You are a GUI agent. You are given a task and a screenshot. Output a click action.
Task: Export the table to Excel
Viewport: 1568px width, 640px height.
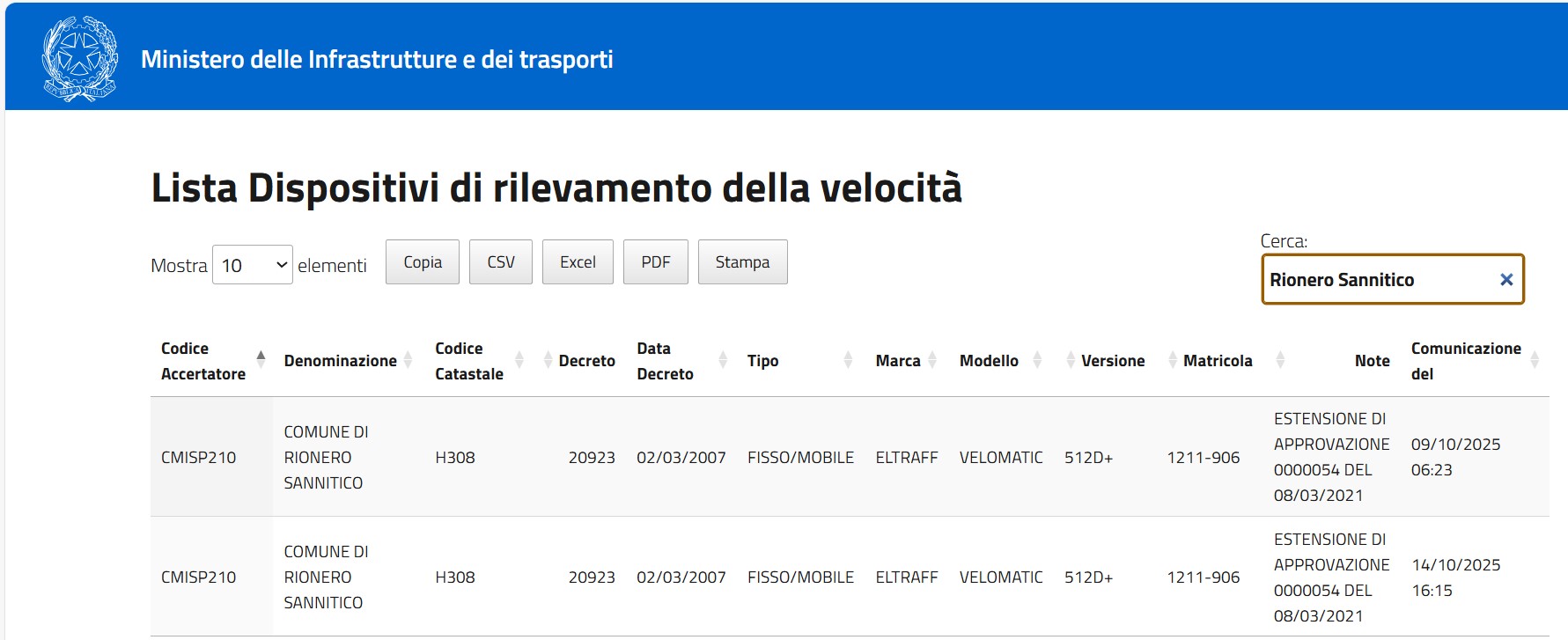click(x=578, y=262)
